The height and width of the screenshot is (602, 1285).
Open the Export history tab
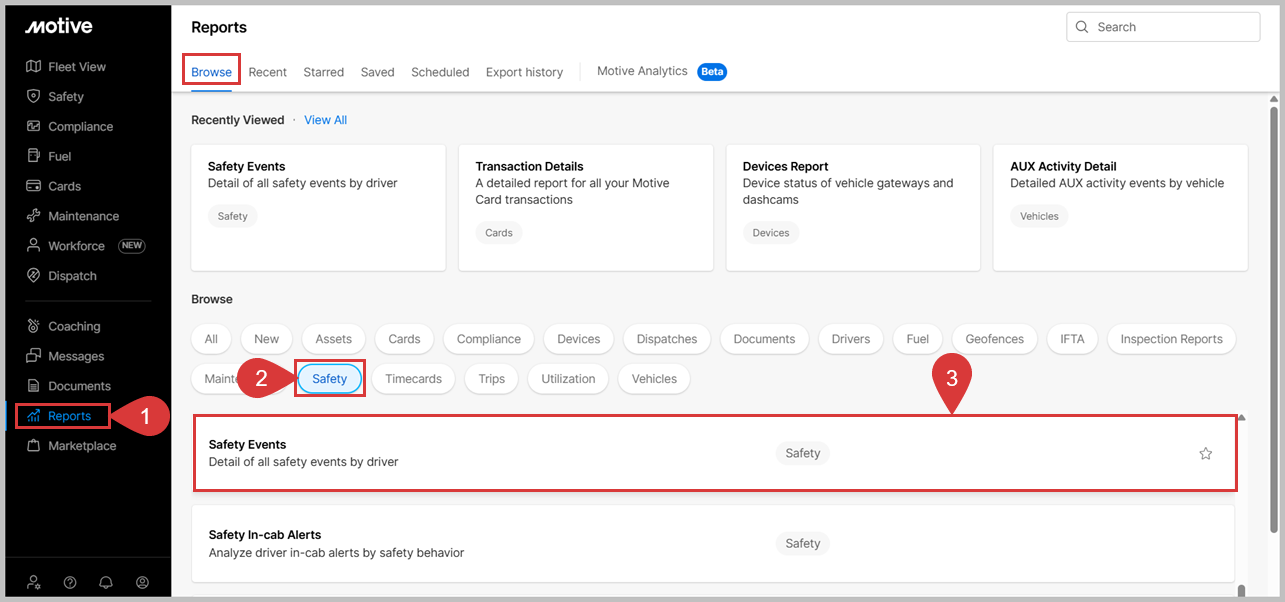[524, 72]
